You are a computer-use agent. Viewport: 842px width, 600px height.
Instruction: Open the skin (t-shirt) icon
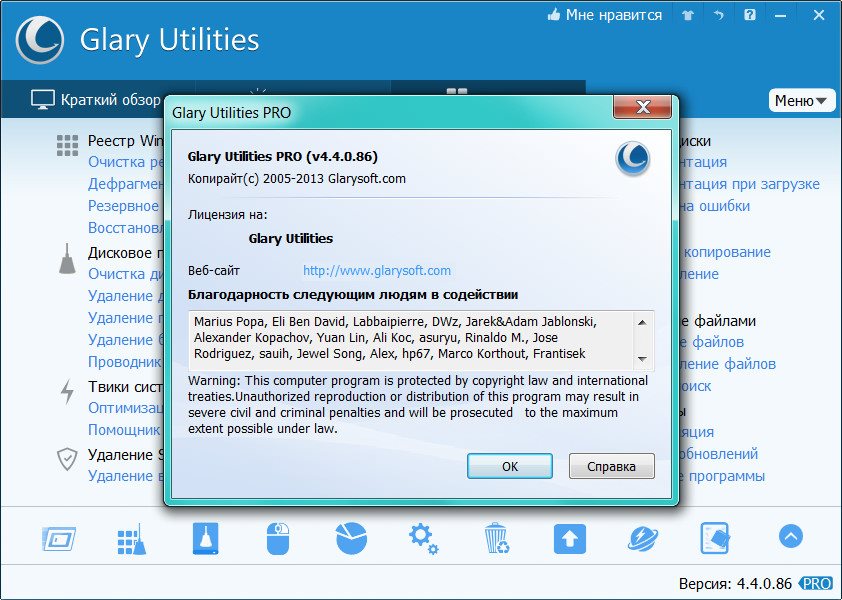688,15
